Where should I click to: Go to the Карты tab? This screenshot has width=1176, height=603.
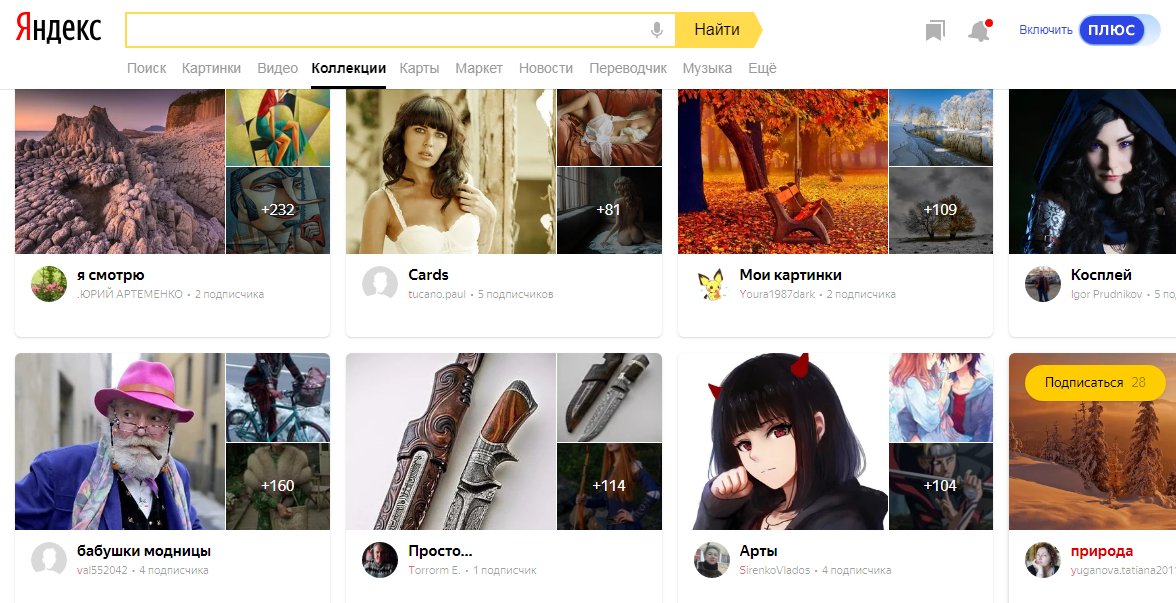(x=419, y=68)
